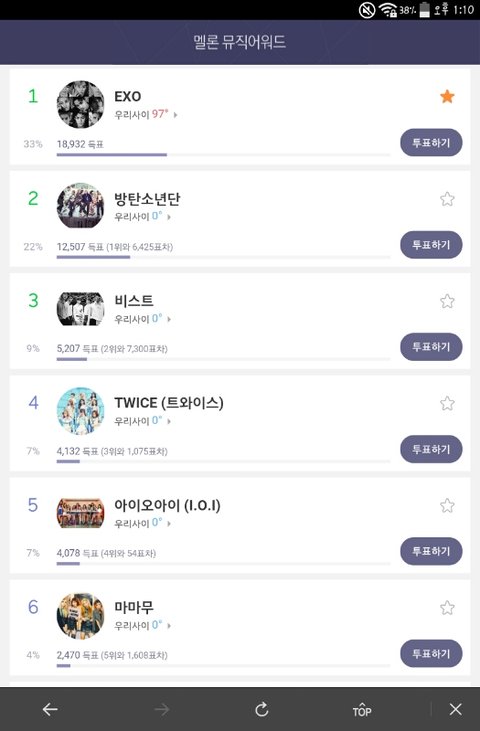This screenshot has width=480, height=731.
Task: Tap the battery status icon
Action: click(x=424, y=10)
